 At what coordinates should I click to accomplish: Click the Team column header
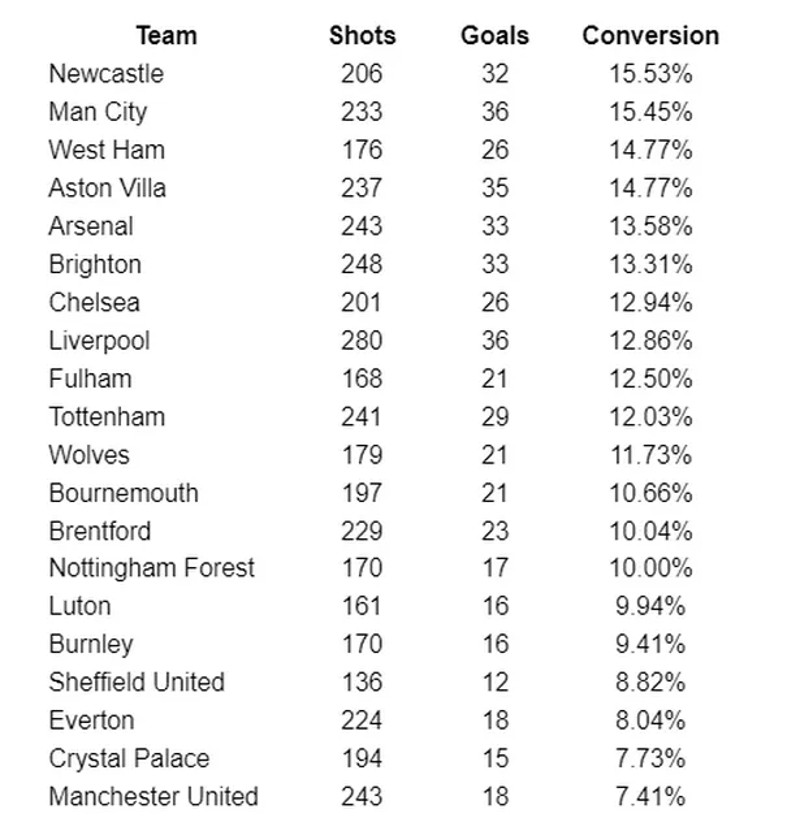(166, 36)
